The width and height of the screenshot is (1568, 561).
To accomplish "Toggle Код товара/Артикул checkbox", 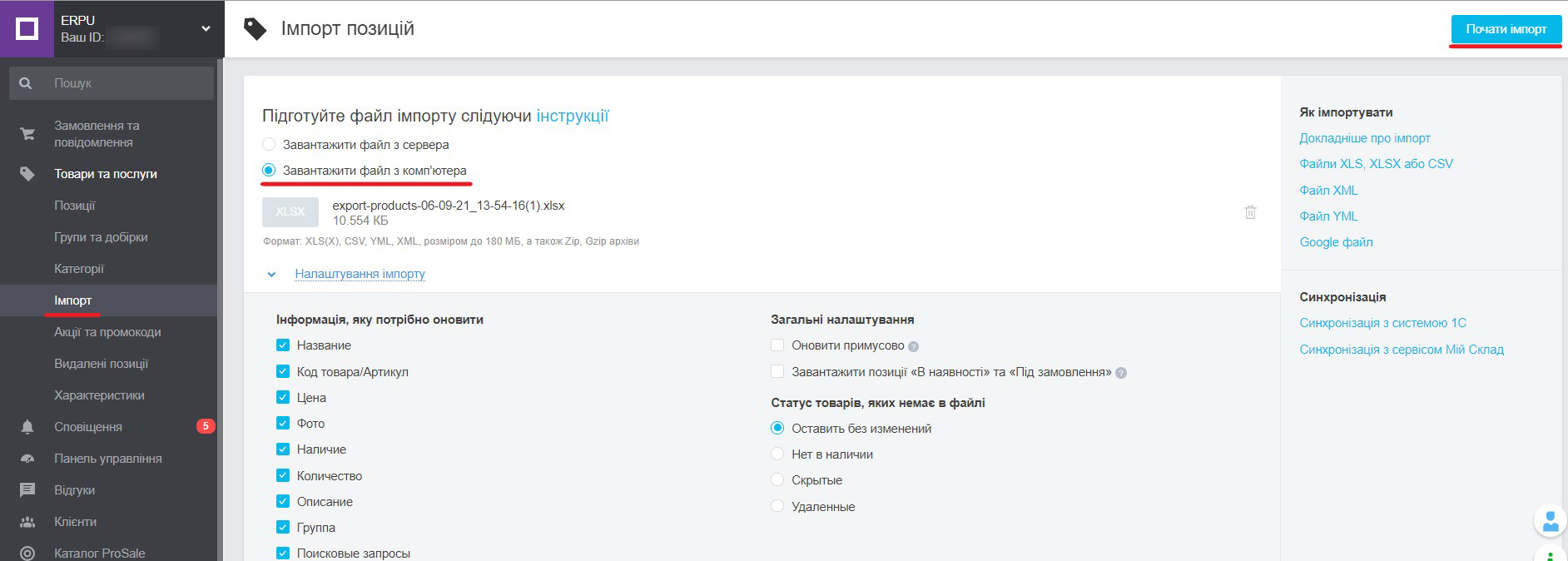I will pos(283,371).
